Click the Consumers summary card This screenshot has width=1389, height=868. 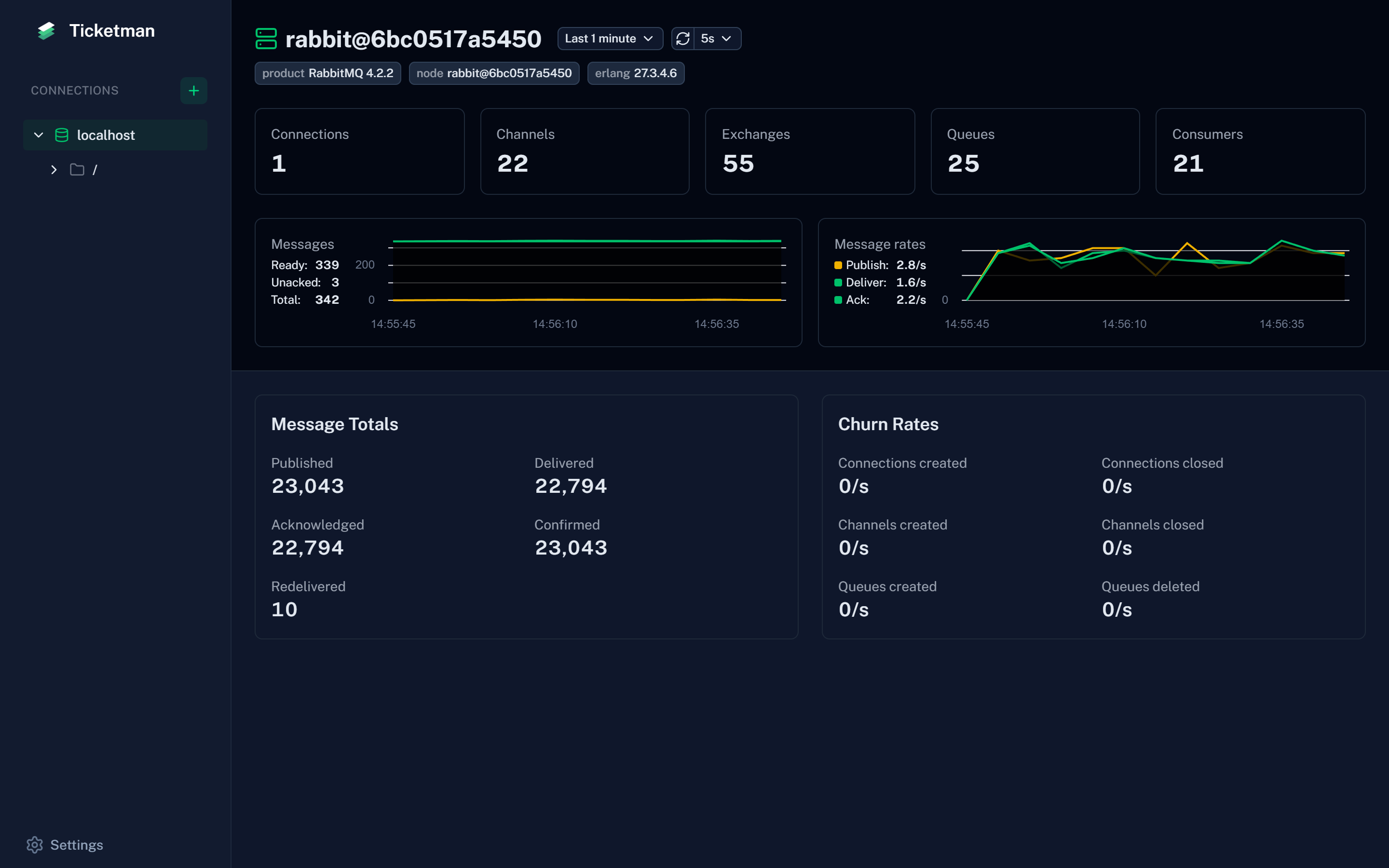click(x=1260, y=151)
